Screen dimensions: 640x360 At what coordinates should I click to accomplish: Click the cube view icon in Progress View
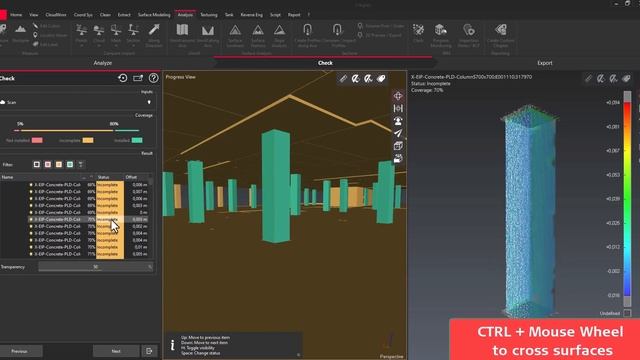click(x=398, y=146)
